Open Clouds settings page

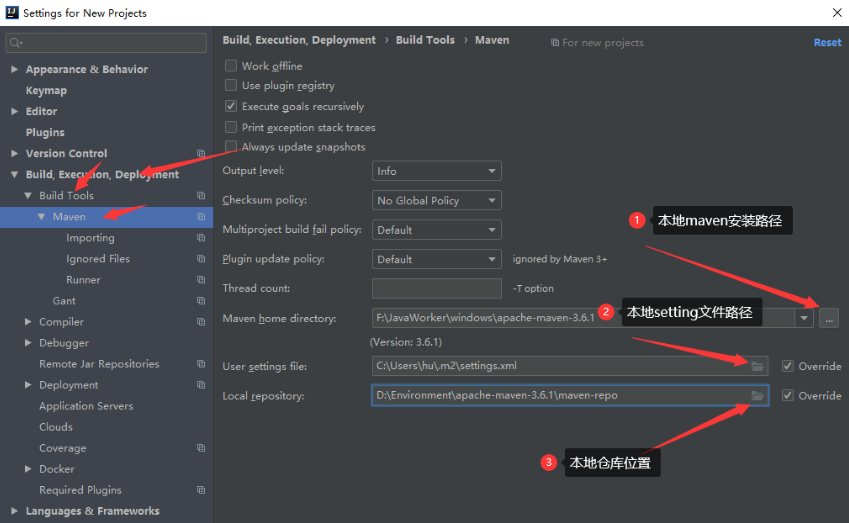tap(56, 427)
